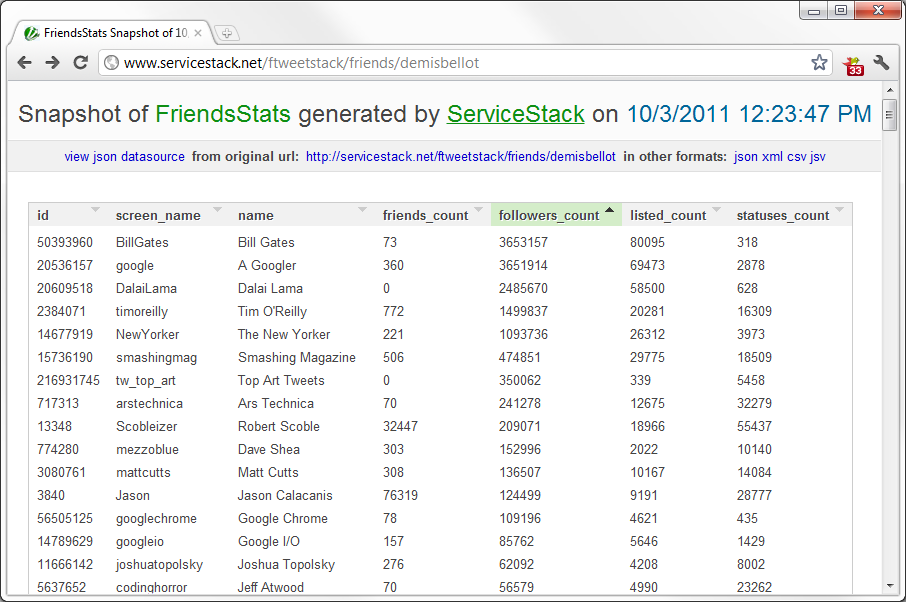The width and height of the screenshot is (906, 602).
Task: Sort by the statuses_count column arrow
Action: tap(840, 209)
